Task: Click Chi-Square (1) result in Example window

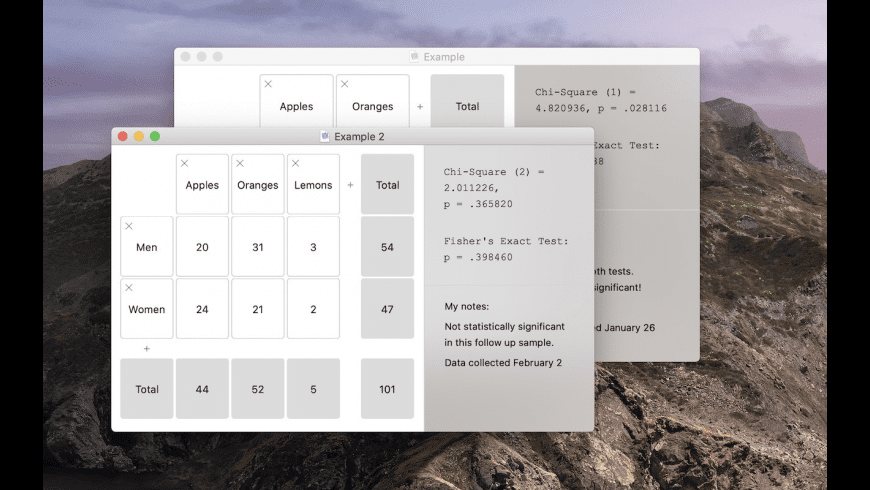Action: (x=601, y=100)
